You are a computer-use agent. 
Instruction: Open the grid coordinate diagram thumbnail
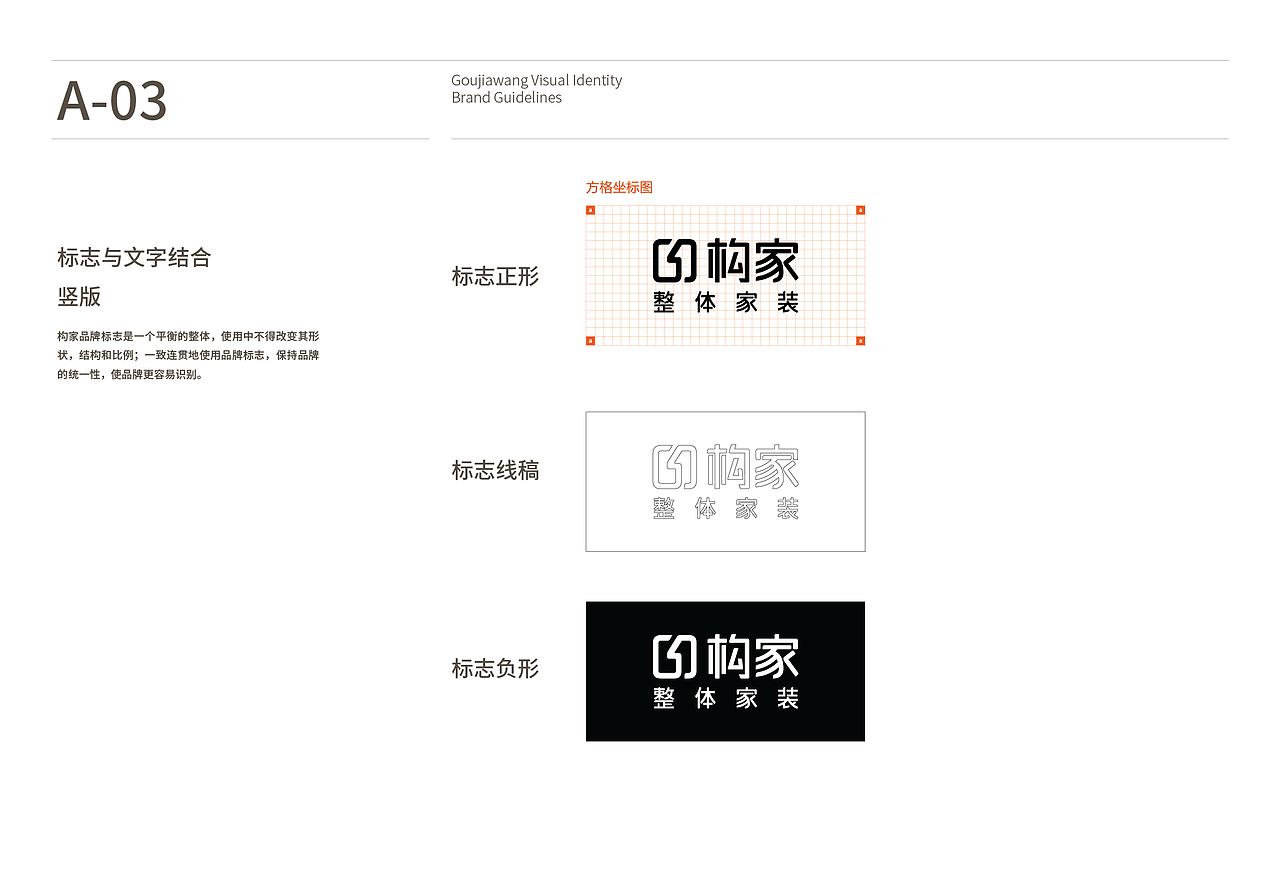coord(725,275)
